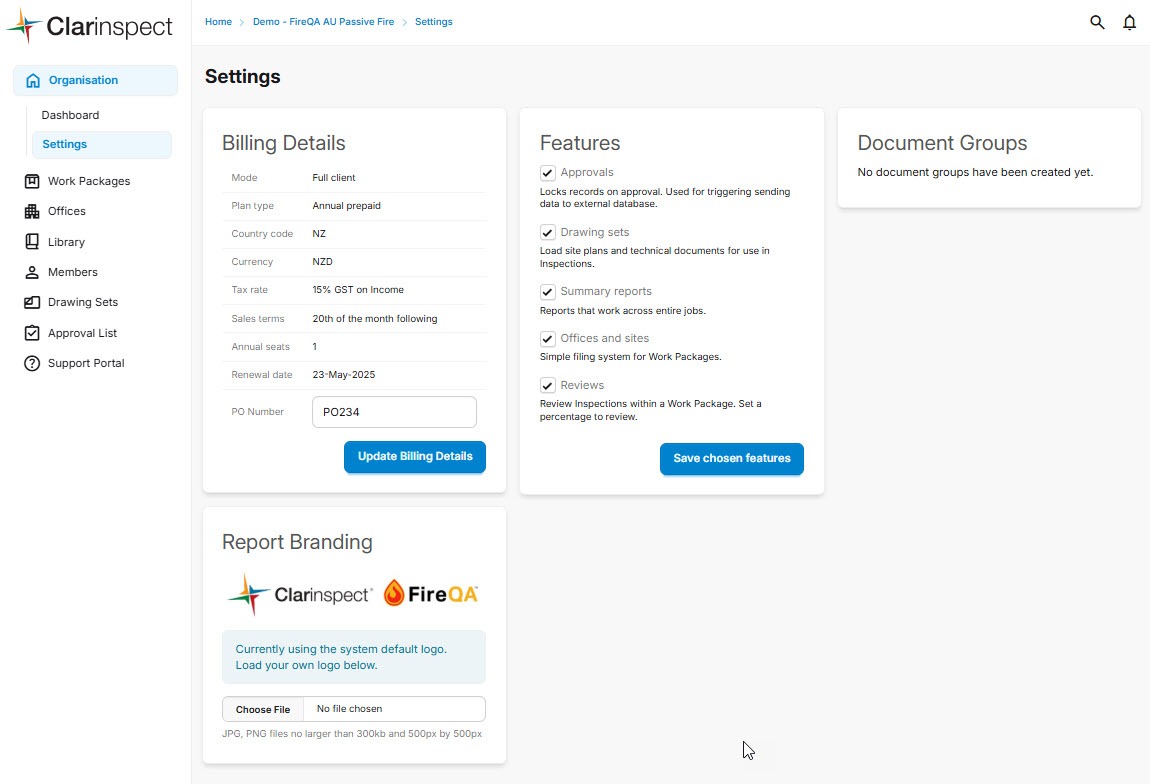The image size is (1150, 784).
Task: Toggle the Offices and sites checkbox
Action: pyautogui.click(x=548, y=339)
